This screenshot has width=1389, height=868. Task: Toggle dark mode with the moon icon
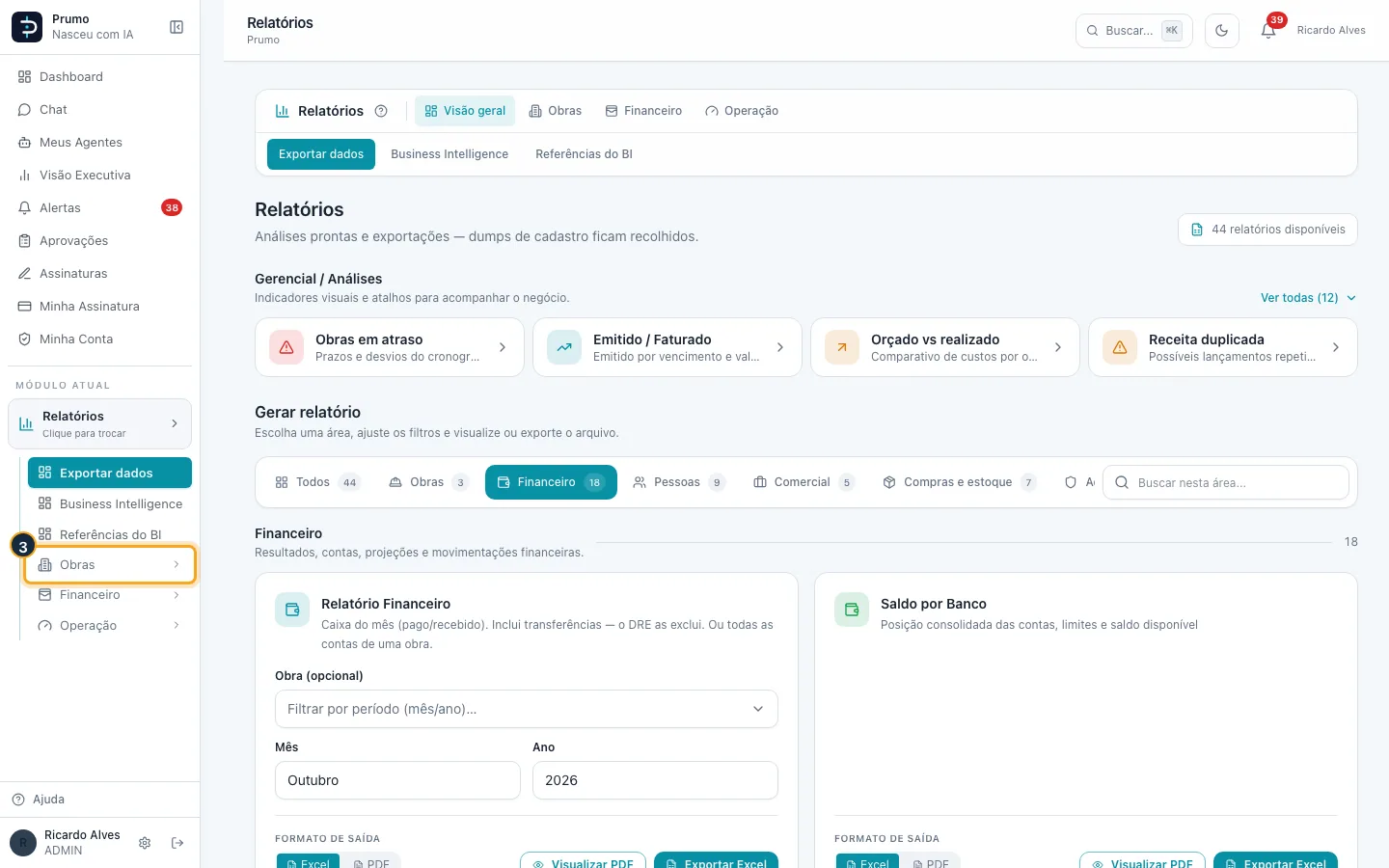[1222, 31]
